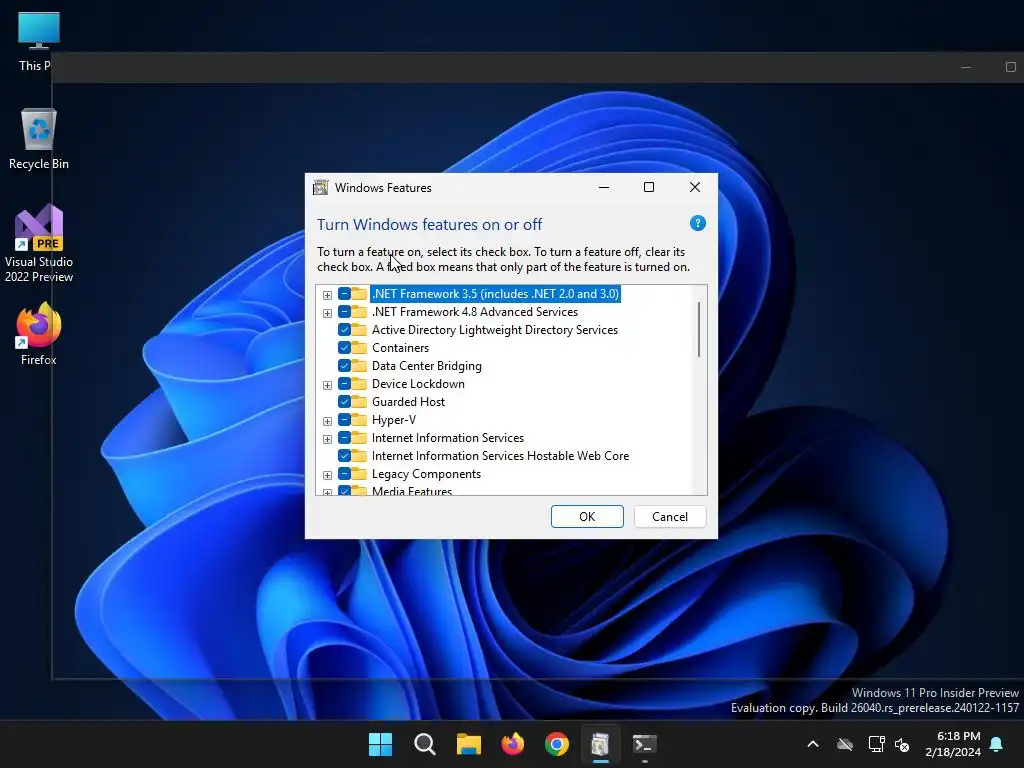Viewport: 1024px width, 768px height.
Task: Click the .NET Framework 3.5 folder icon
Action: 360,294
